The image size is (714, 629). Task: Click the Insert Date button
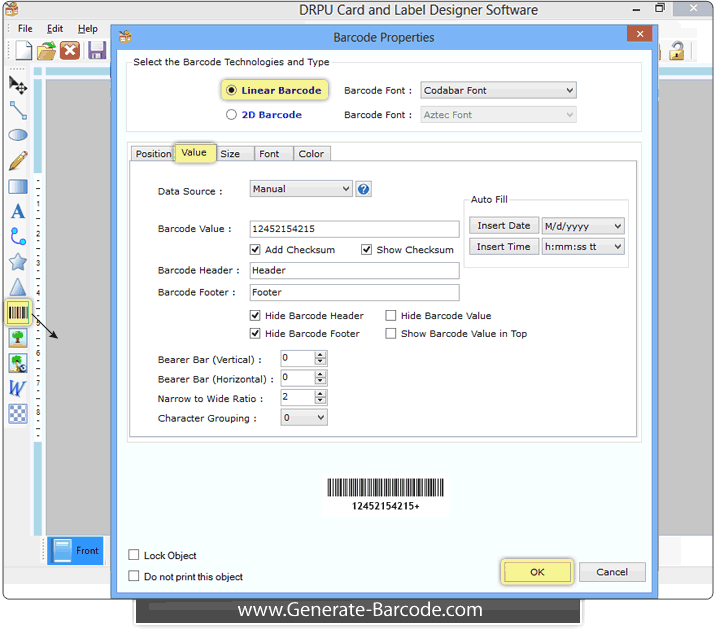504,226
